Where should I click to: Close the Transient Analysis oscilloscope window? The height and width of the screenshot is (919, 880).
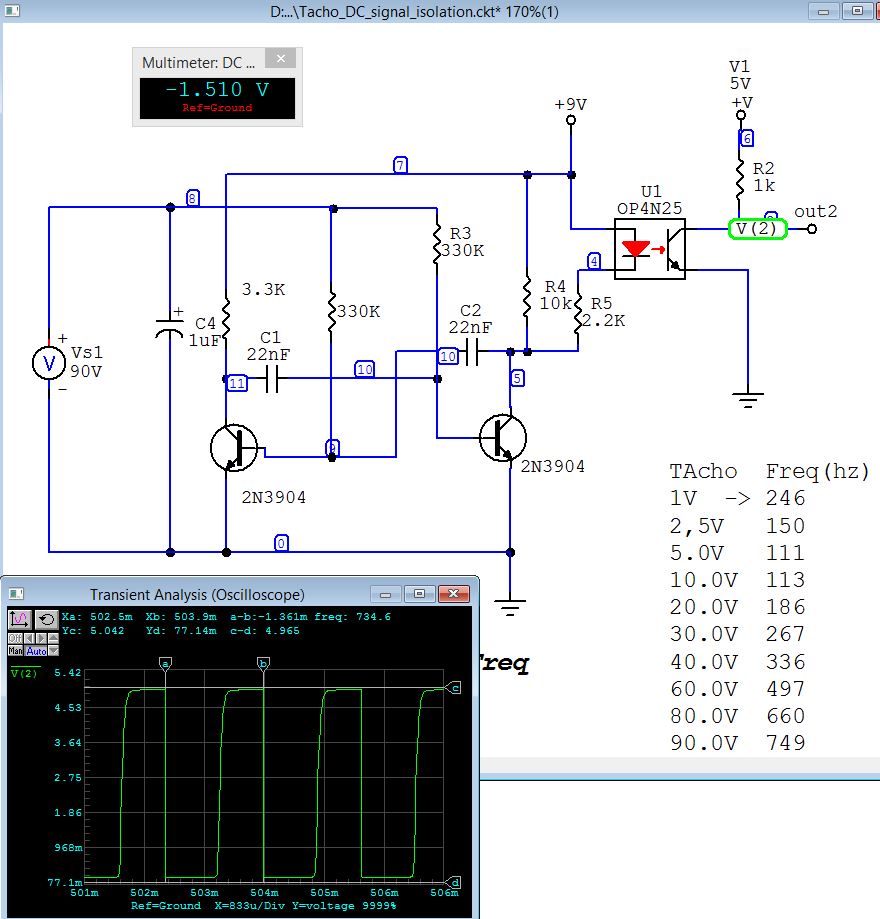tap(453, 594)
